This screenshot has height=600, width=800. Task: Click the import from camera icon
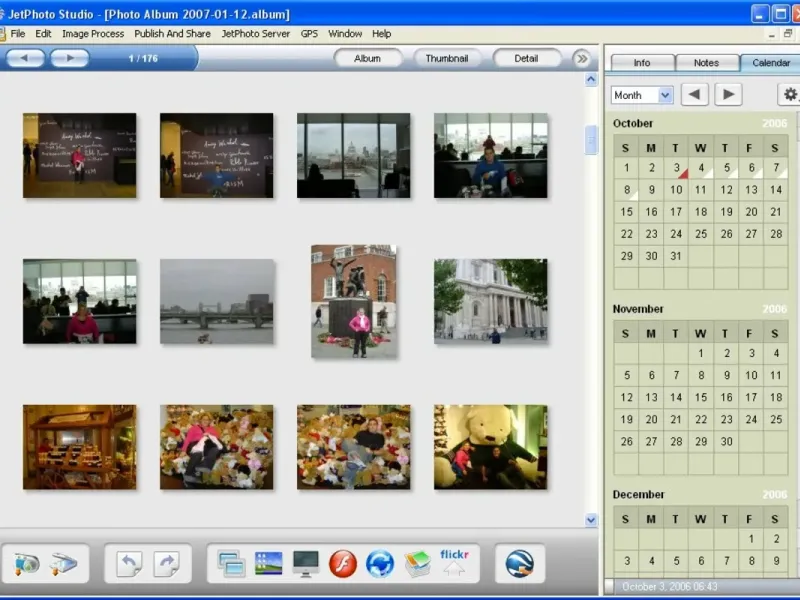click(27, 564)
